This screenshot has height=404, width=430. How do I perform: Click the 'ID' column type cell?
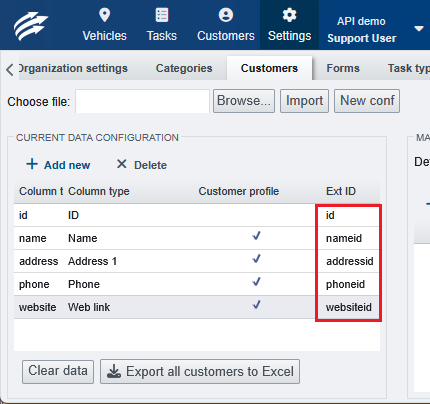pos(73,215)
